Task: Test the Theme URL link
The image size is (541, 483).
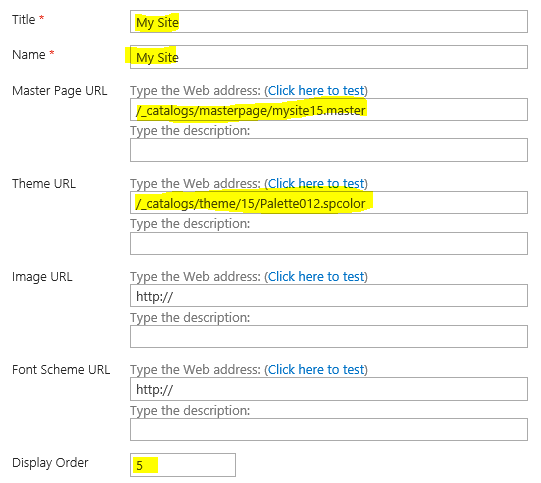Action: click(316, 184)
